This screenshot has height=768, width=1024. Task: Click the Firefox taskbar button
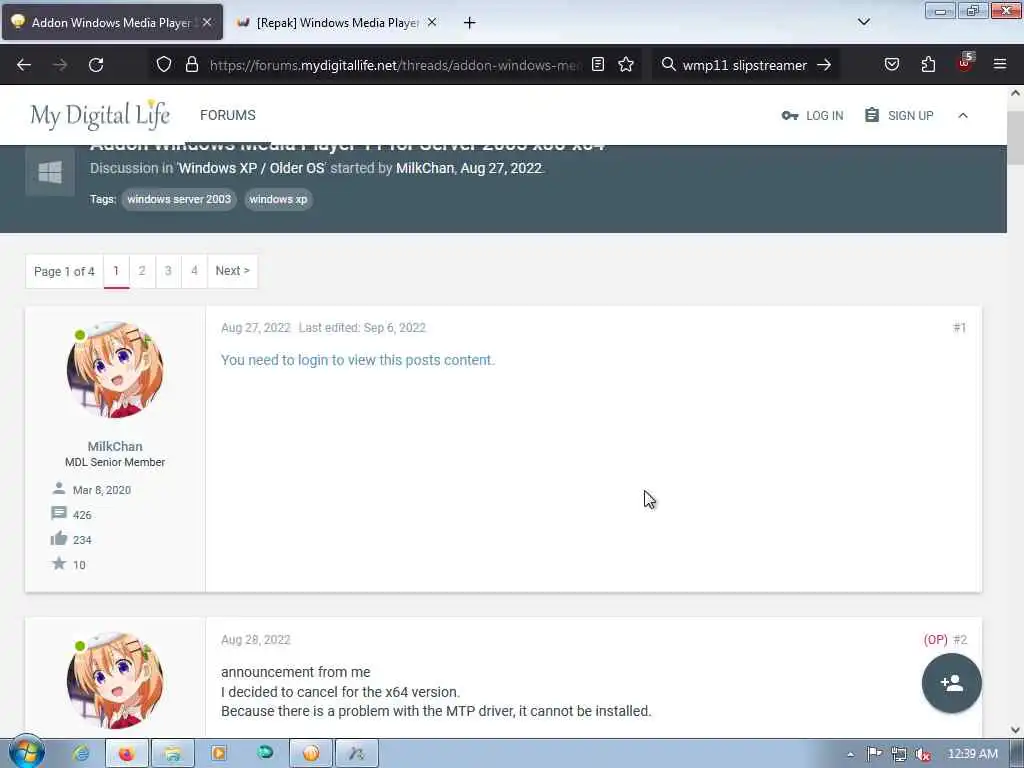tap(127, 754)
